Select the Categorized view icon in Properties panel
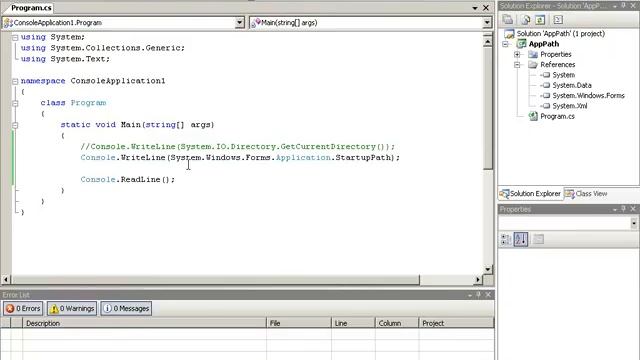The width and height of the screenshot is (640, 360). pos(506,239)
